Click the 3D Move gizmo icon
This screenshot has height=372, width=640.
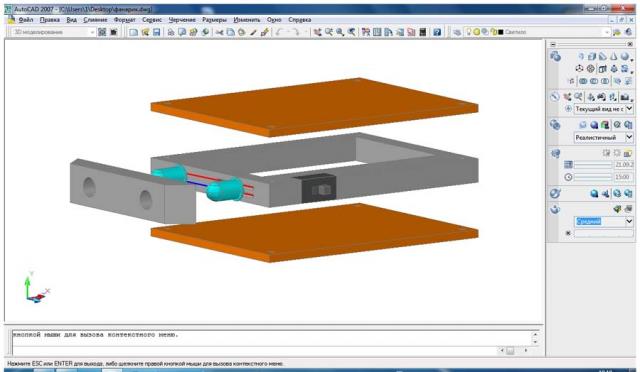tap(579, 69)
